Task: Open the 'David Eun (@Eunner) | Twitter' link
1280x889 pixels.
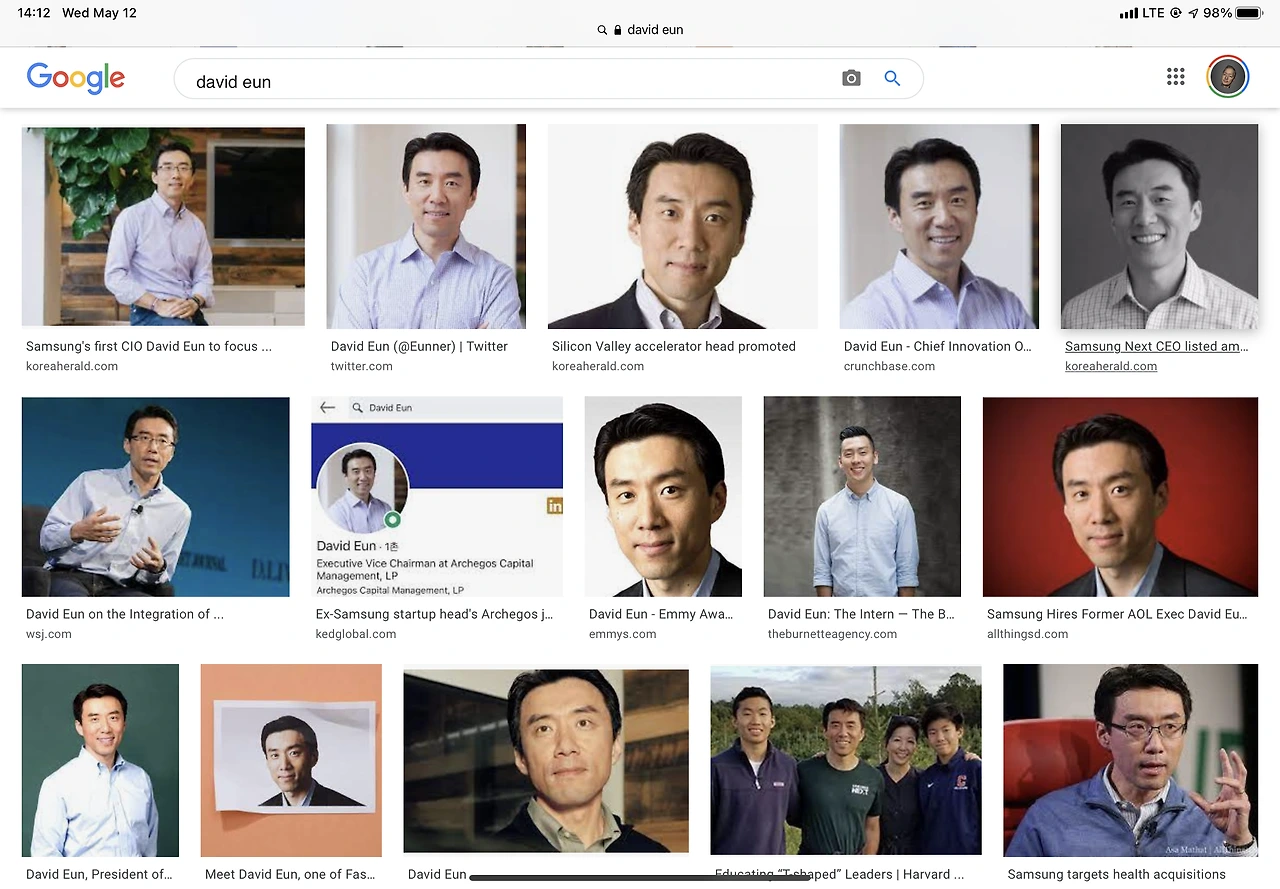Action: click(x=419, y=347)
